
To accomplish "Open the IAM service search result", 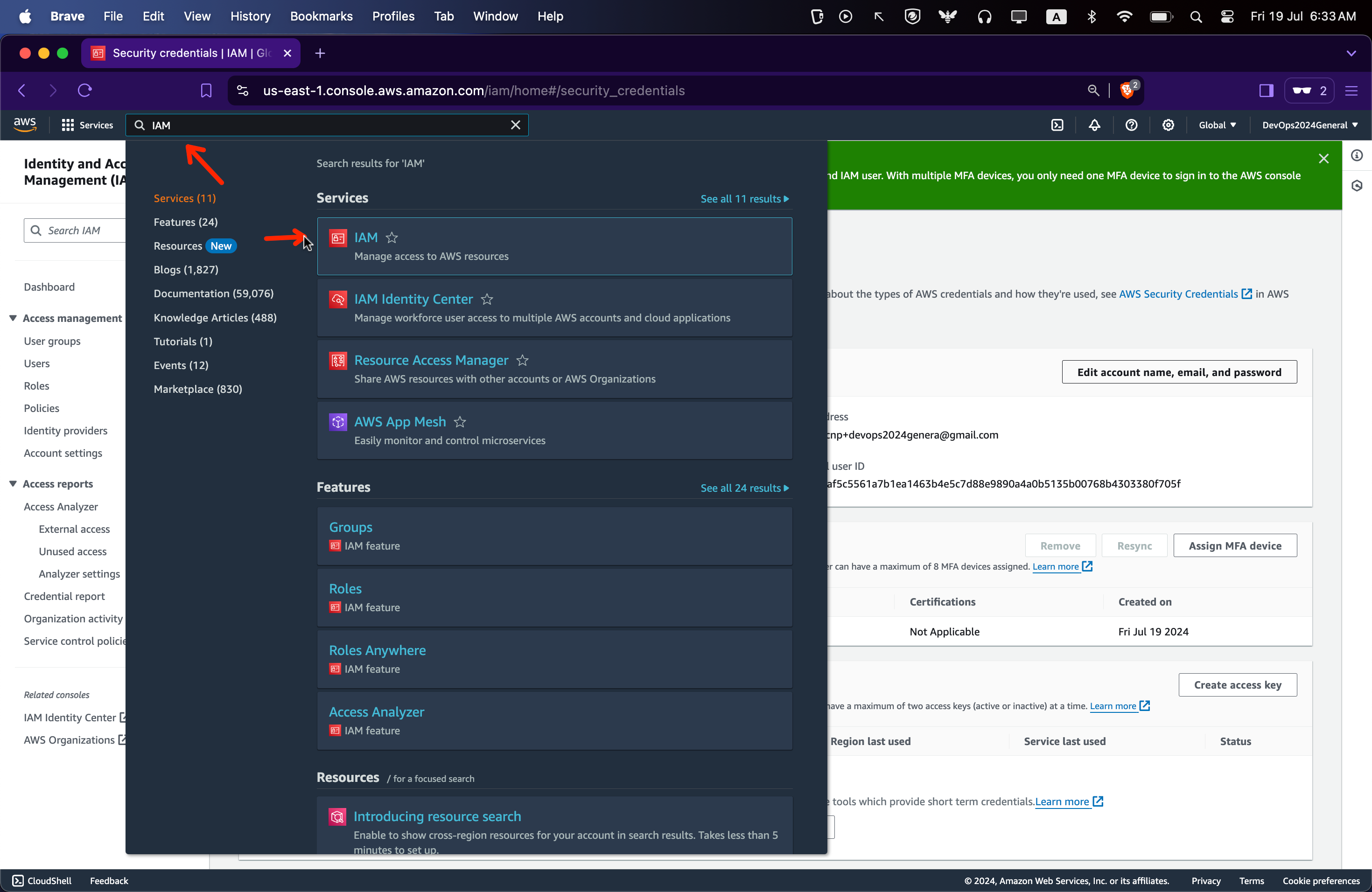I will coord(365,237).
